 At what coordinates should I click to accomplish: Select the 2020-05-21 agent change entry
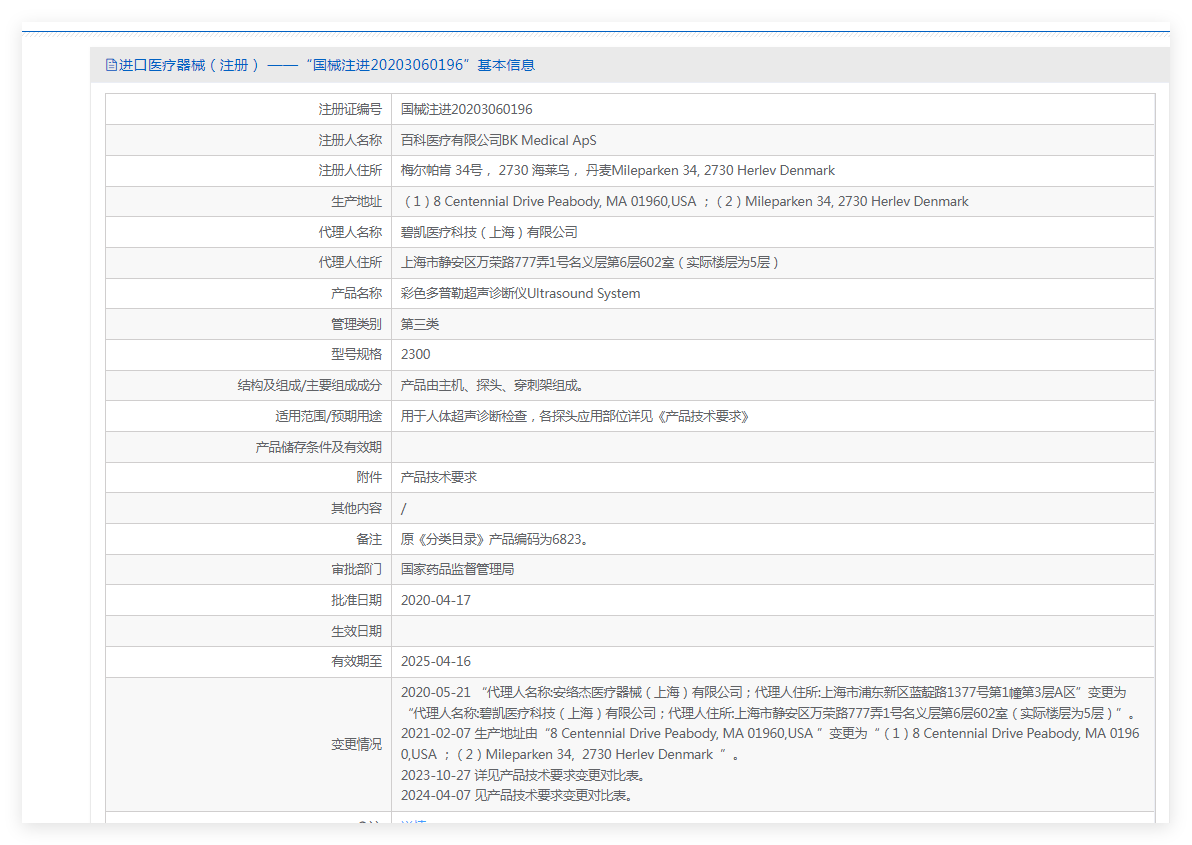(x=769, y=703)
